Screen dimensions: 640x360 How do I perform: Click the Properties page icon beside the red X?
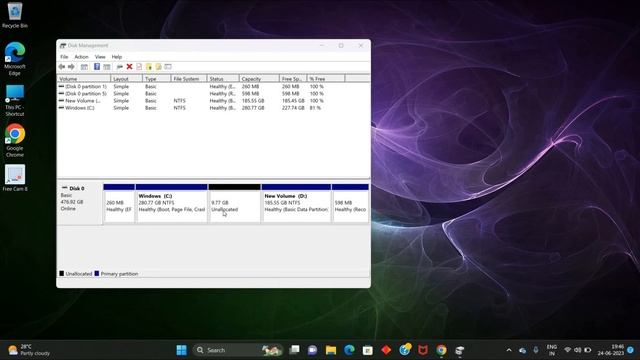tap(139, 67)
